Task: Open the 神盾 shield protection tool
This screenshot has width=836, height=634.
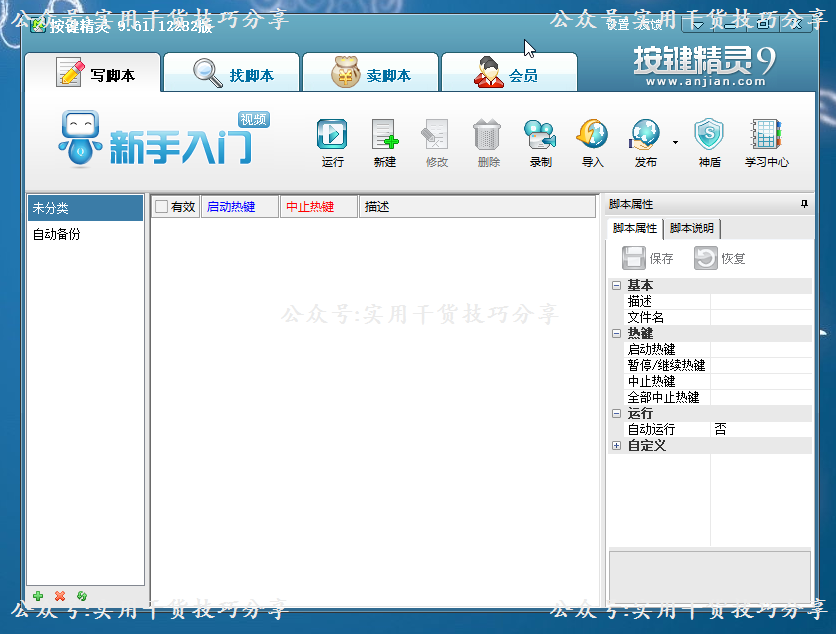Action: click(x=710, y=142)
